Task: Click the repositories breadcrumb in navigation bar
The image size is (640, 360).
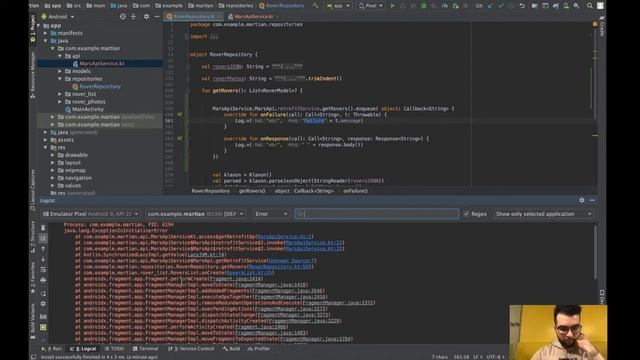Action: (236, 6)
